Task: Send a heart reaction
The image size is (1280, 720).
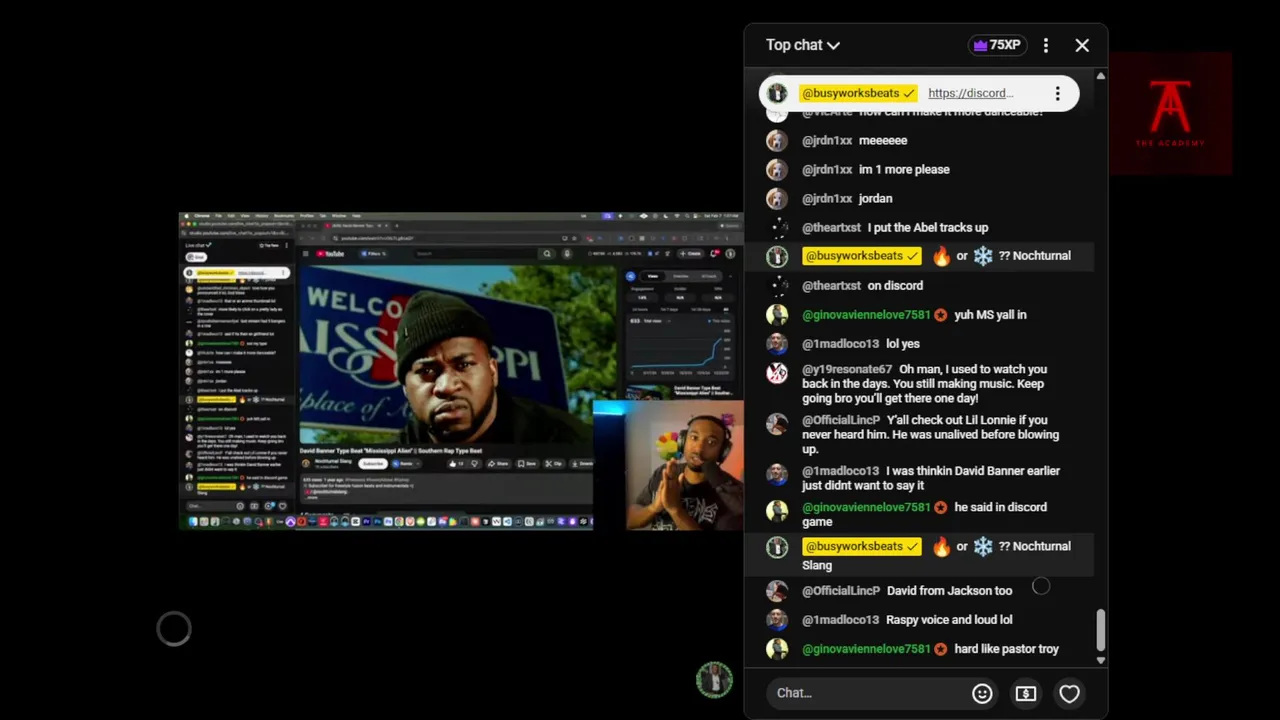Action: (x=1069, y=693)
